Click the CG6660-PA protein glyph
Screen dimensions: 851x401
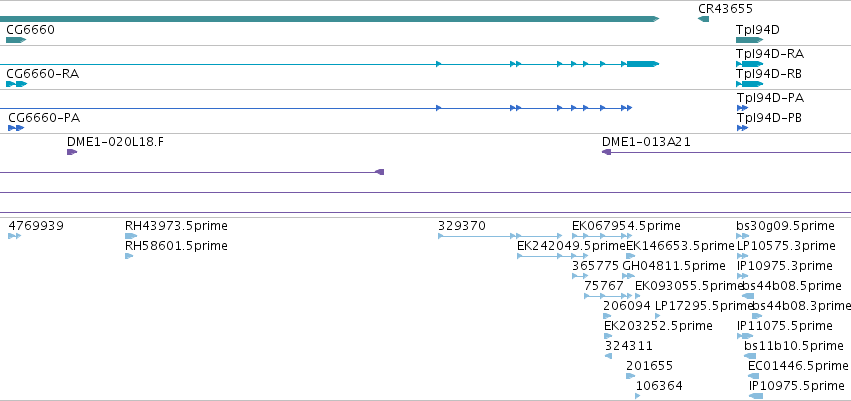click(x=16, y=128)
